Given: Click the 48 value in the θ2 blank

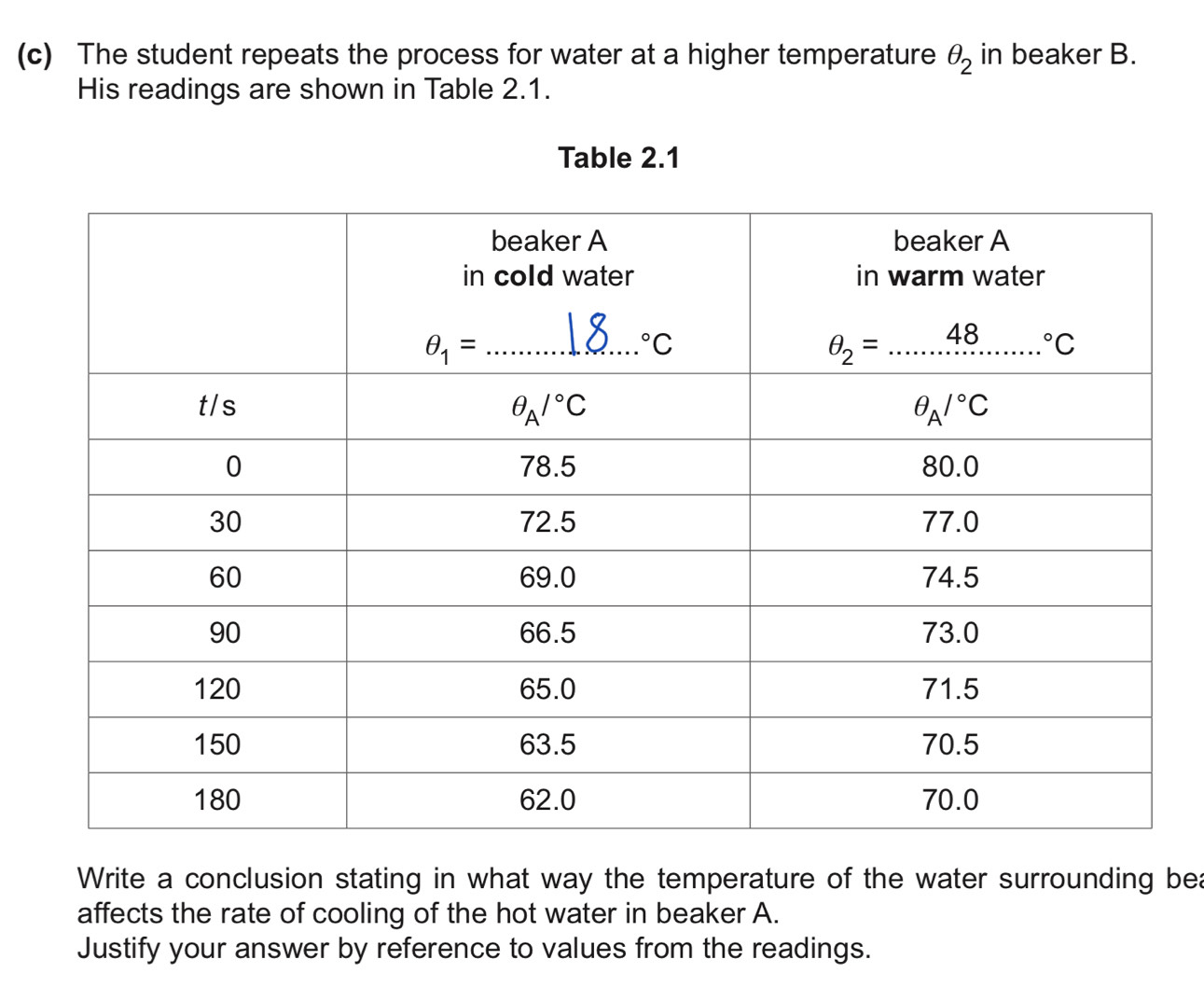Looking at the screenshot, I should coord(962,334).
